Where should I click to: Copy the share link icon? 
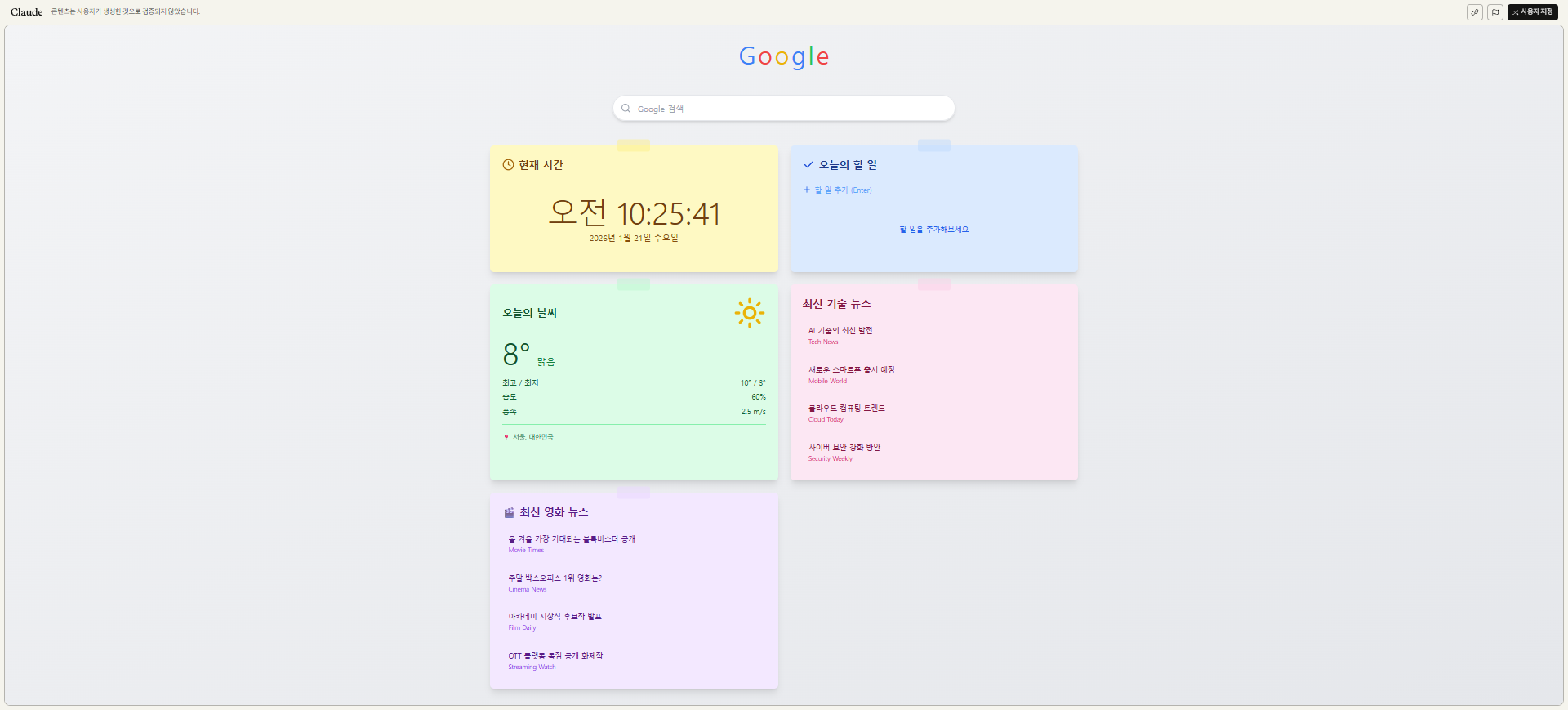1474,12
